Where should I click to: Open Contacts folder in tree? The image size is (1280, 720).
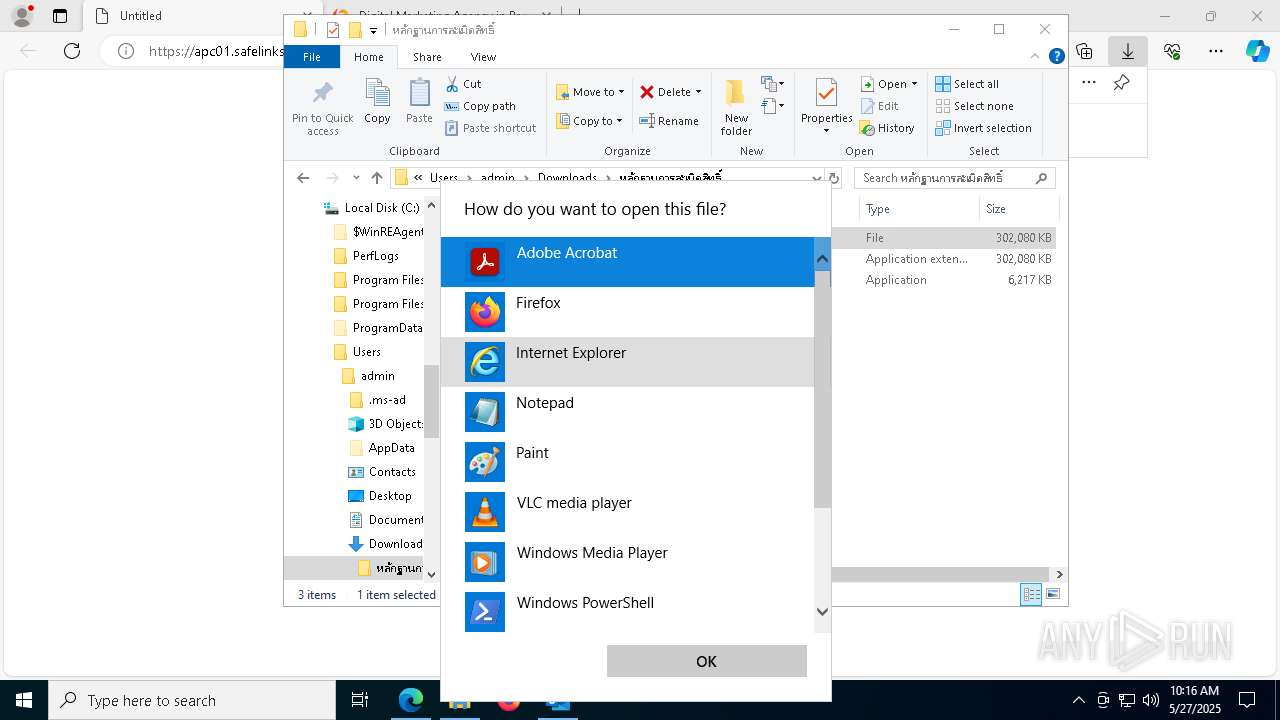click(x=382, y=472)
